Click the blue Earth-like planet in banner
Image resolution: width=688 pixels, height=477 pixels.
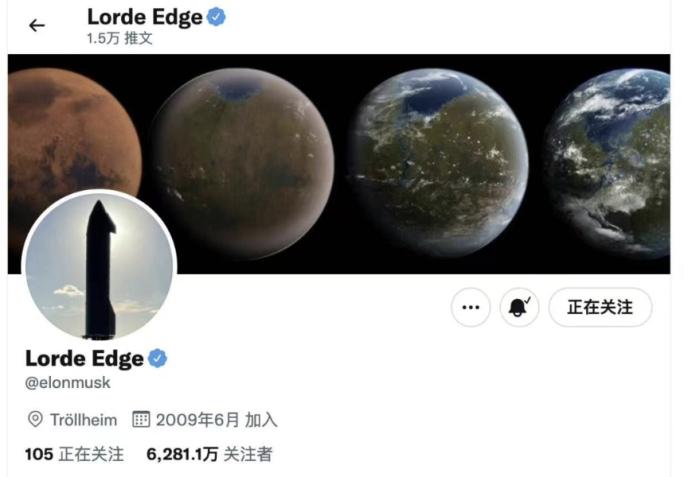point(610,163)
